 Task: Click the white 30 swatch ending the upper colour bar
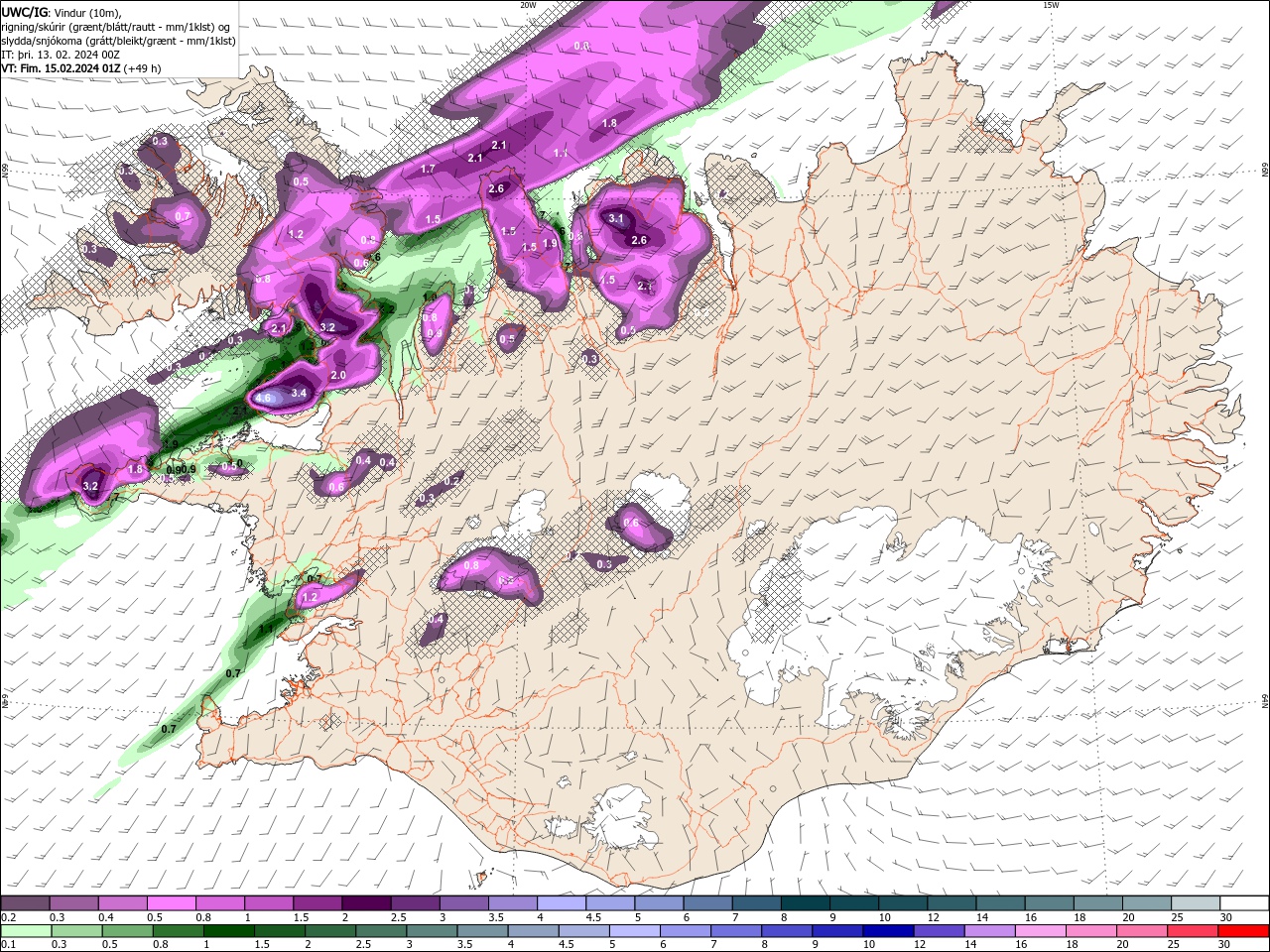click(1244, 903)
